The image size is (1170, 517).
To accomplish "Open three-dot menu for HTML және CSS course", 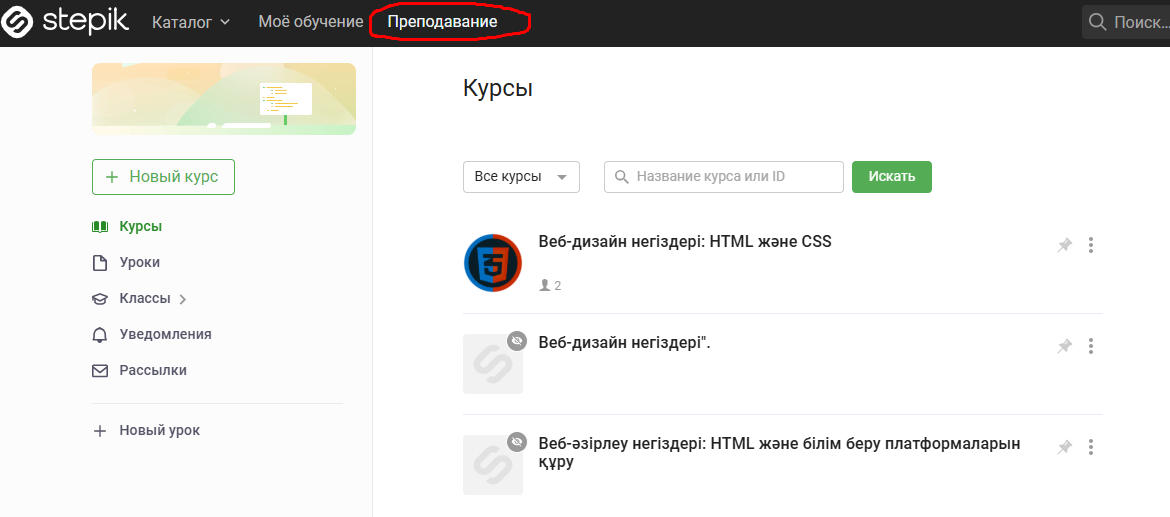I will [1091, 245].
